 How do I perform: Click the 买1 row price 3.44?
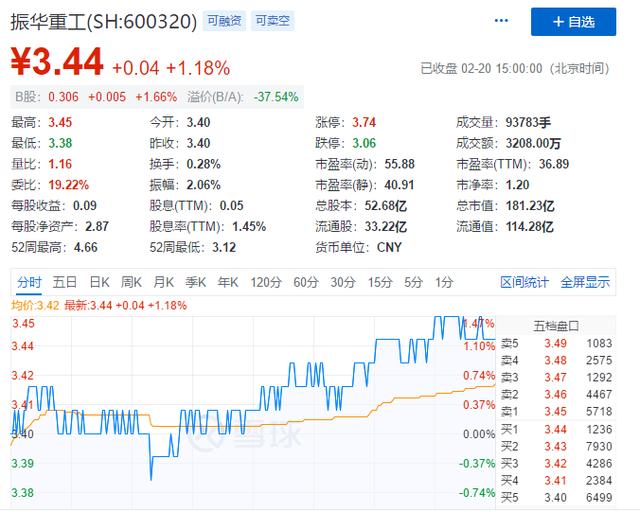tap(556, 429)
